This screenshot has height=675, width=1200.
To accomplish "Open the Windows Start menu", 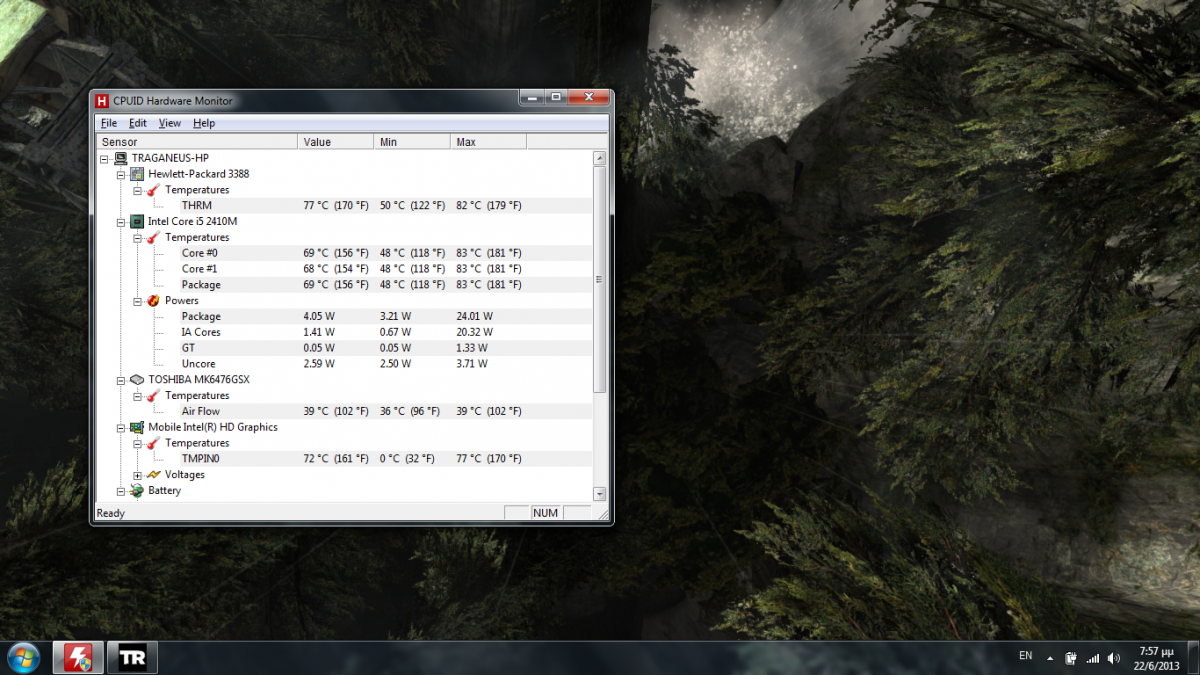I will 24,657.
